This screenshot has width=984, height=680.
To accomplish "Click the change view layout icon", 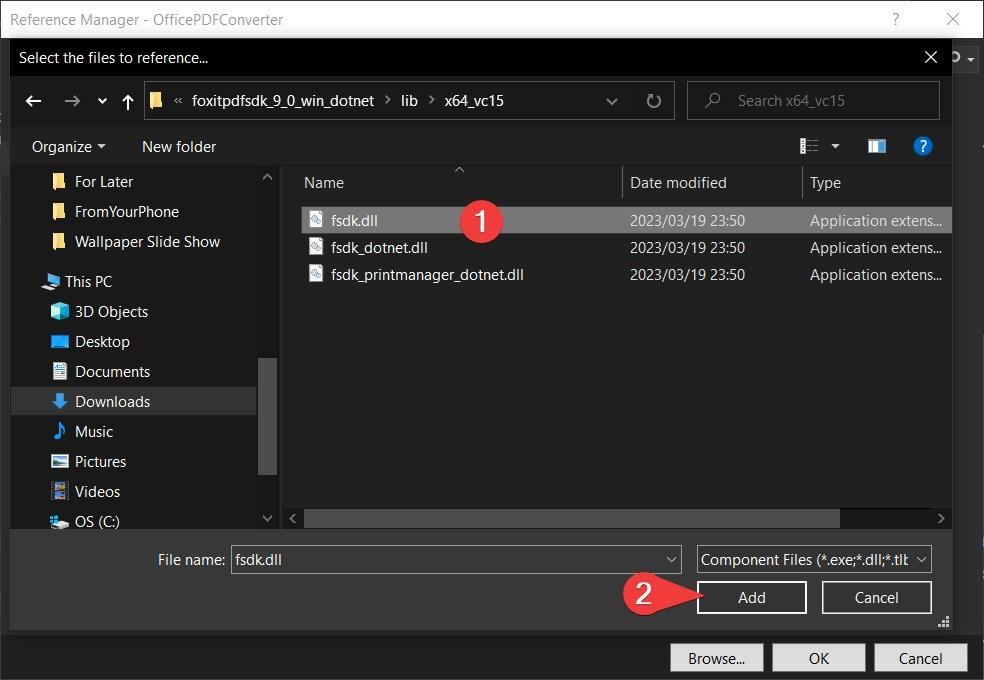I will pos(809,146).
